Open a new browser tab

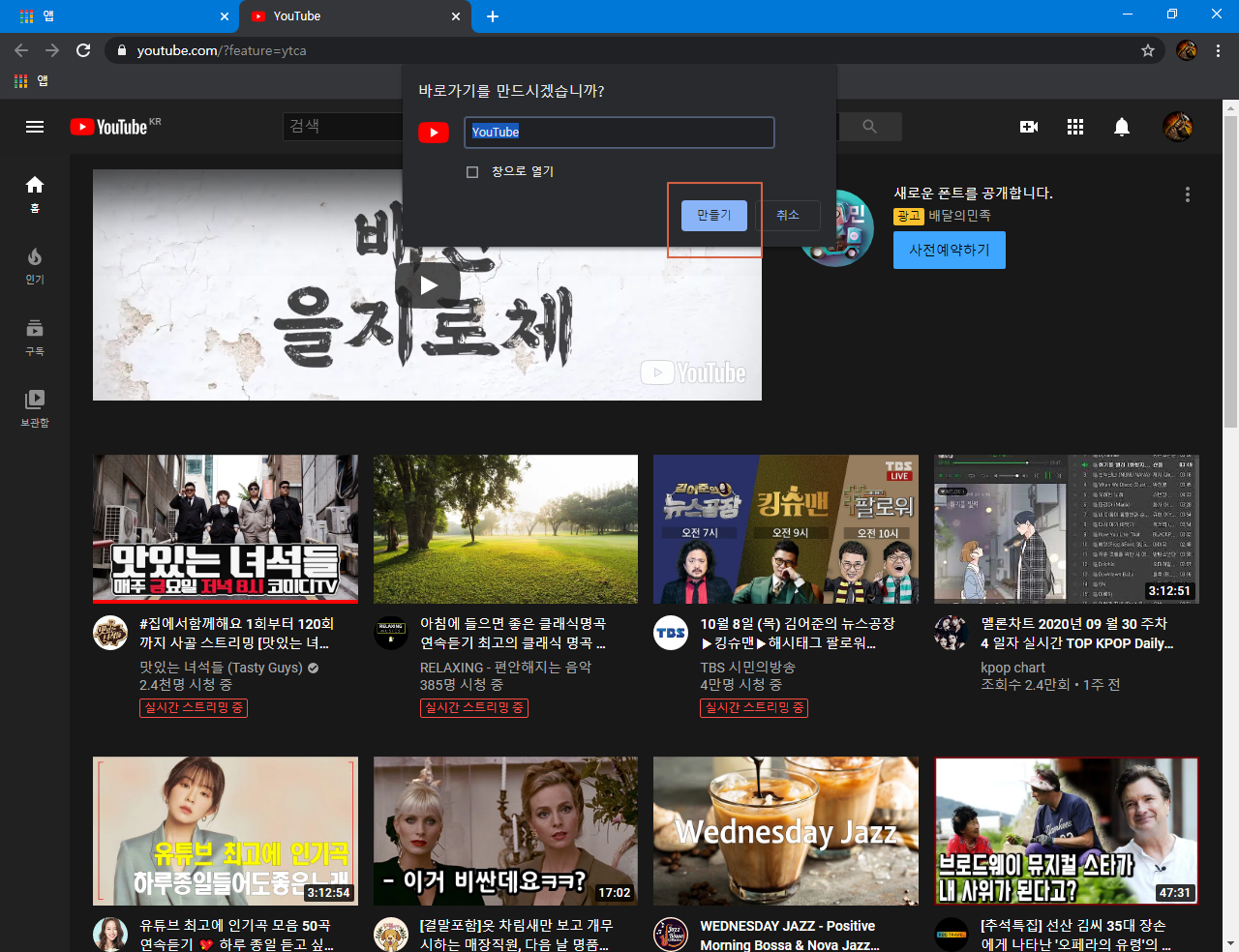click(492, 16)
